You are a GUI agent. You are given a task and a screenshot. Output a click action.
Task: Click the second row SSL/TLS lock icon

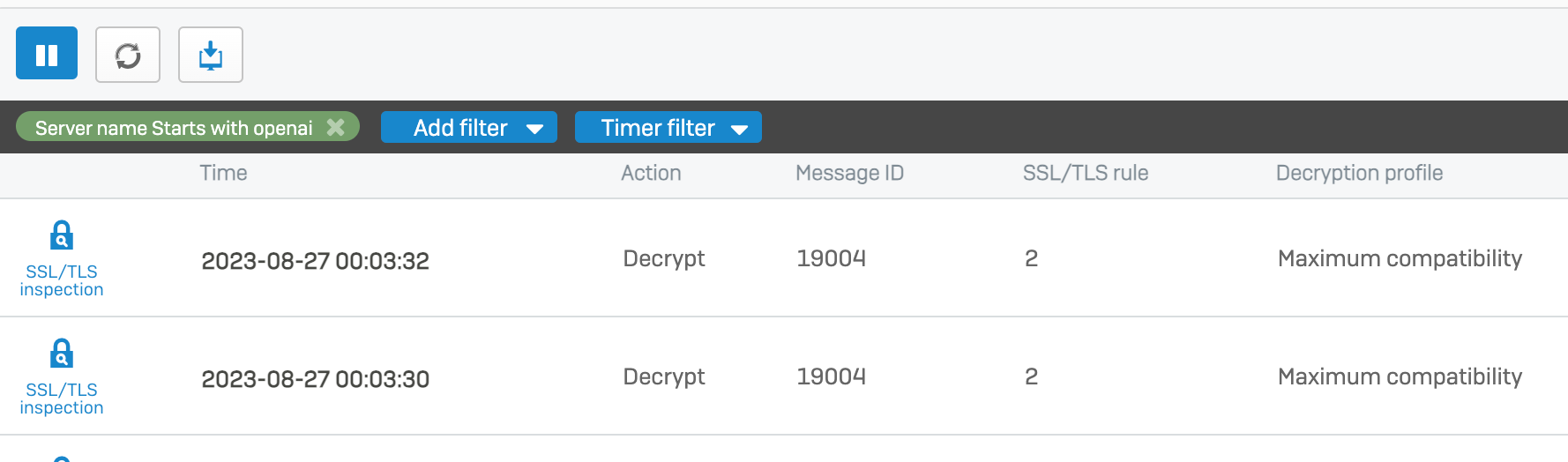pyautogui.click(x=61, y=354)
